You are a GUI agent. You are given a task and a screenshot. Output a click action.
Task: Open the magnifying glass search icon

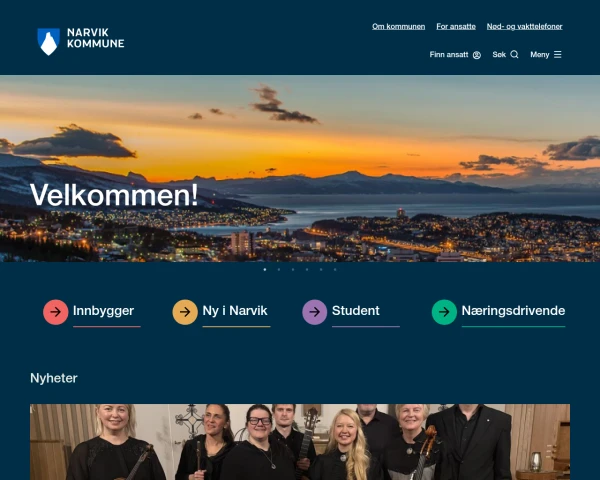[x=514, y=55]
